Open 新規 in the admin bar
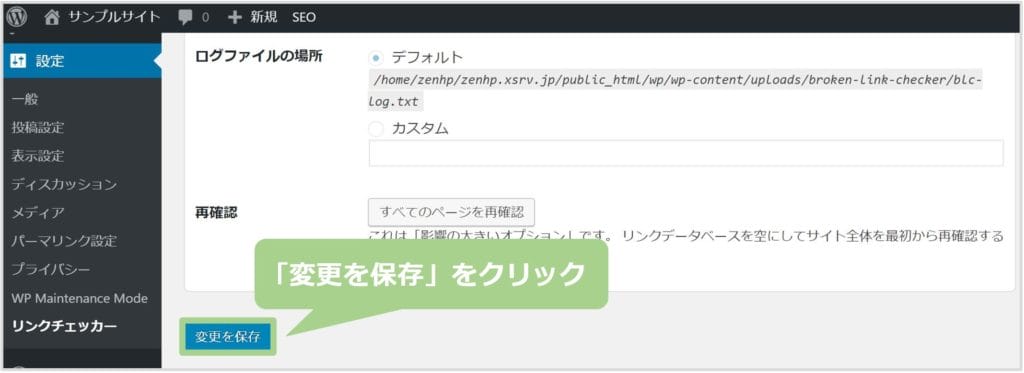Image resolution: width=1024 pixels, height=373 pixels. (x=264, y=18)
